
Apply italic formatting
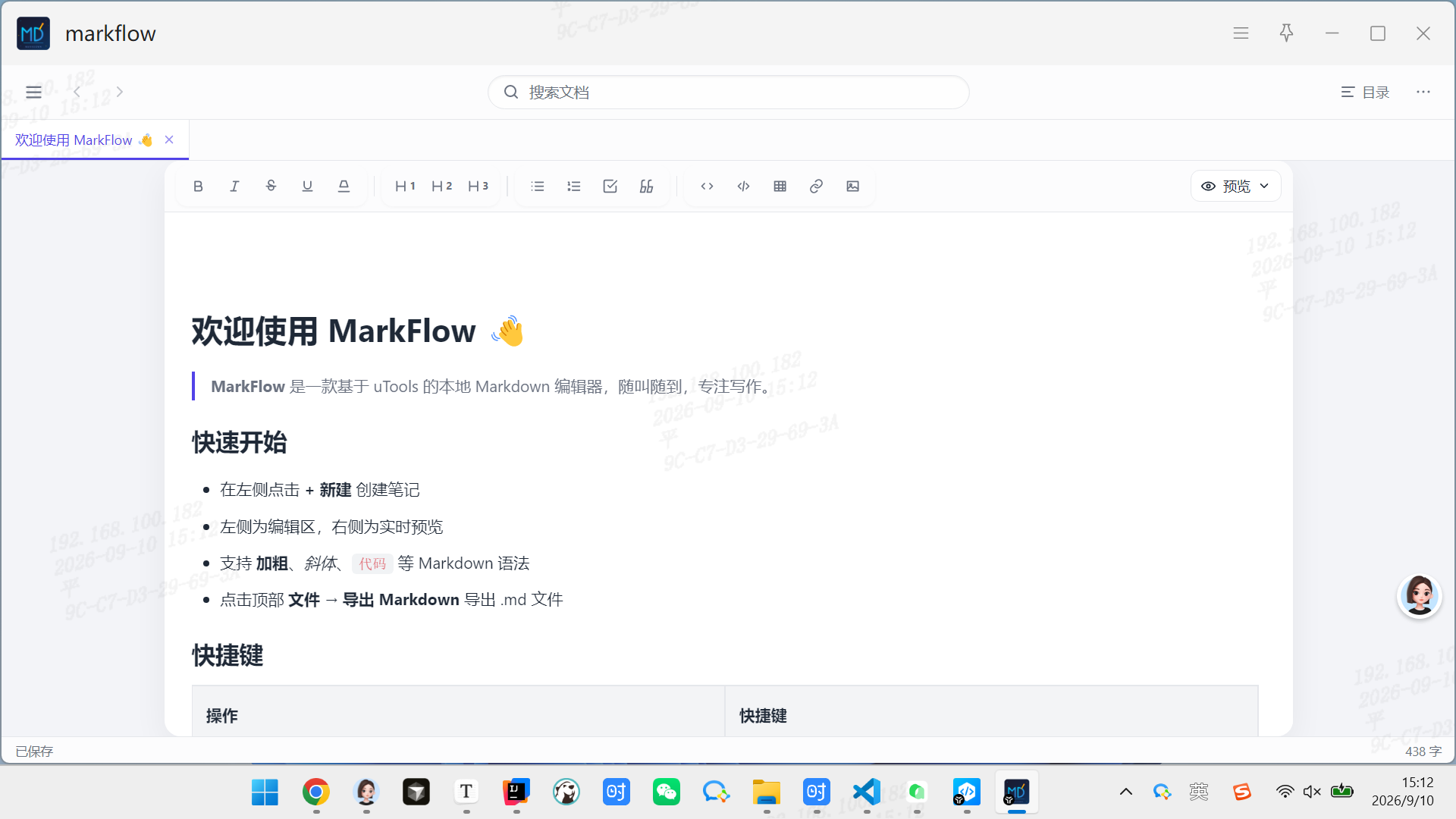tap(234, 187)
